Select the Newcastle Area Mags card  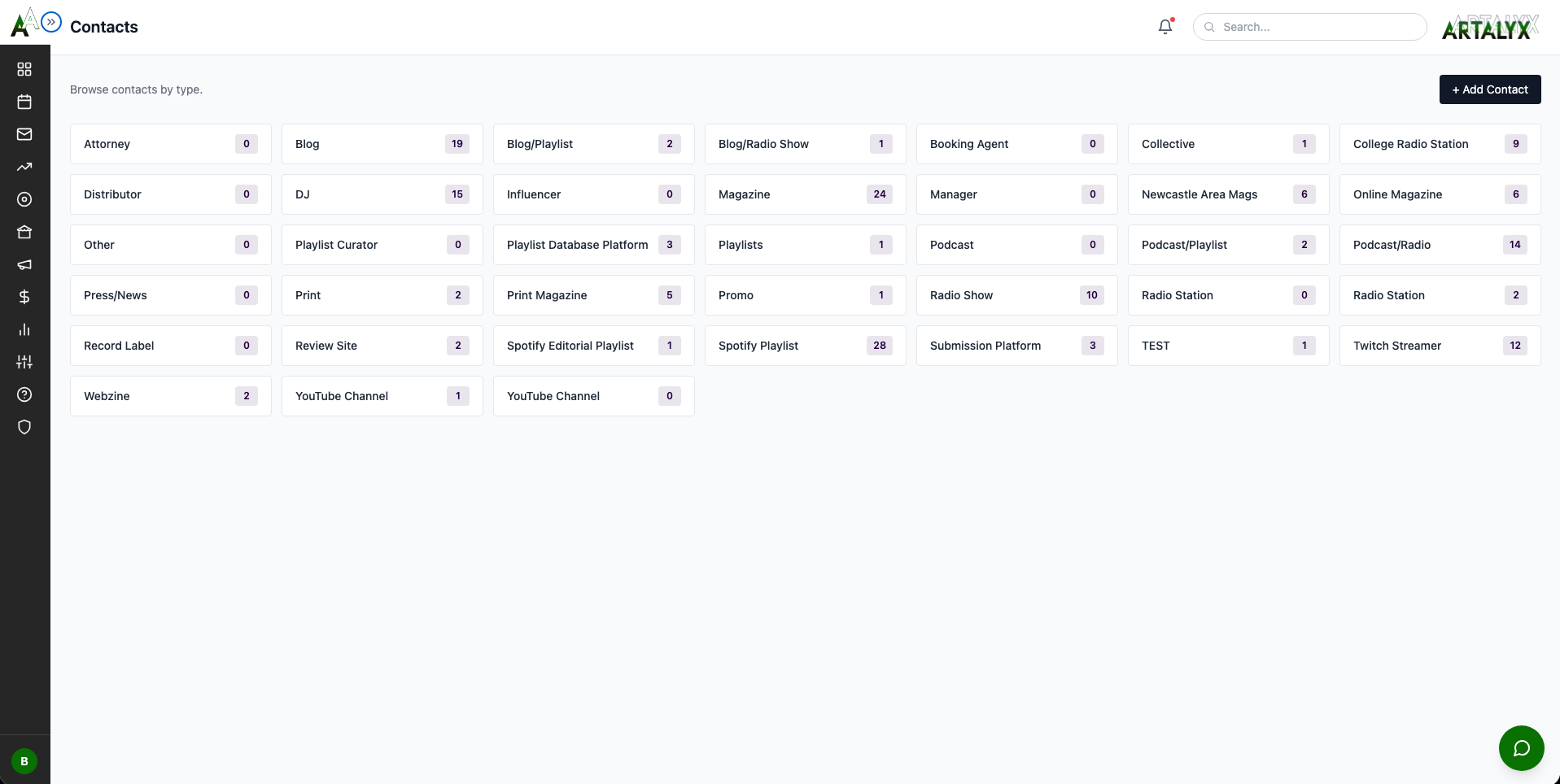click(x=1229, y=194)
